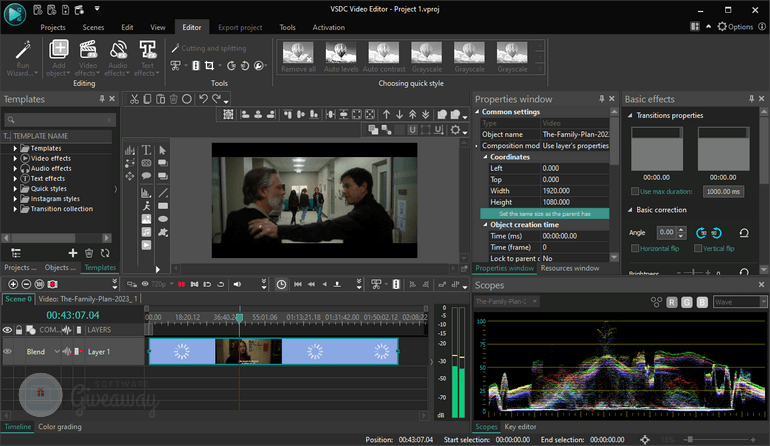Switch to the Color grading tab
Image resolution: width=770 pixels, height=446 pixels.
(61, 427)
